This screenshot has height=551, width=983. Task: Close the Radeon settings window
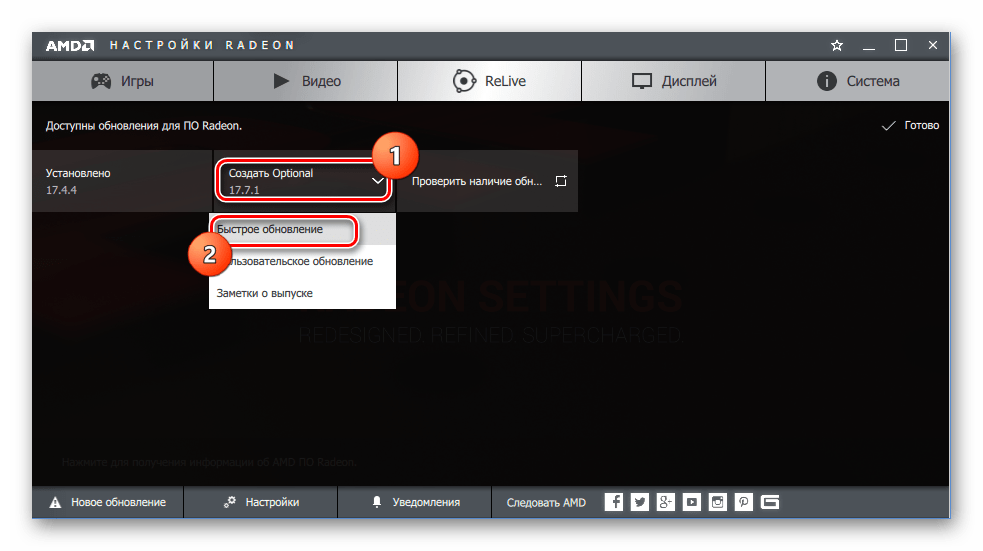click(x=933, y=45)
